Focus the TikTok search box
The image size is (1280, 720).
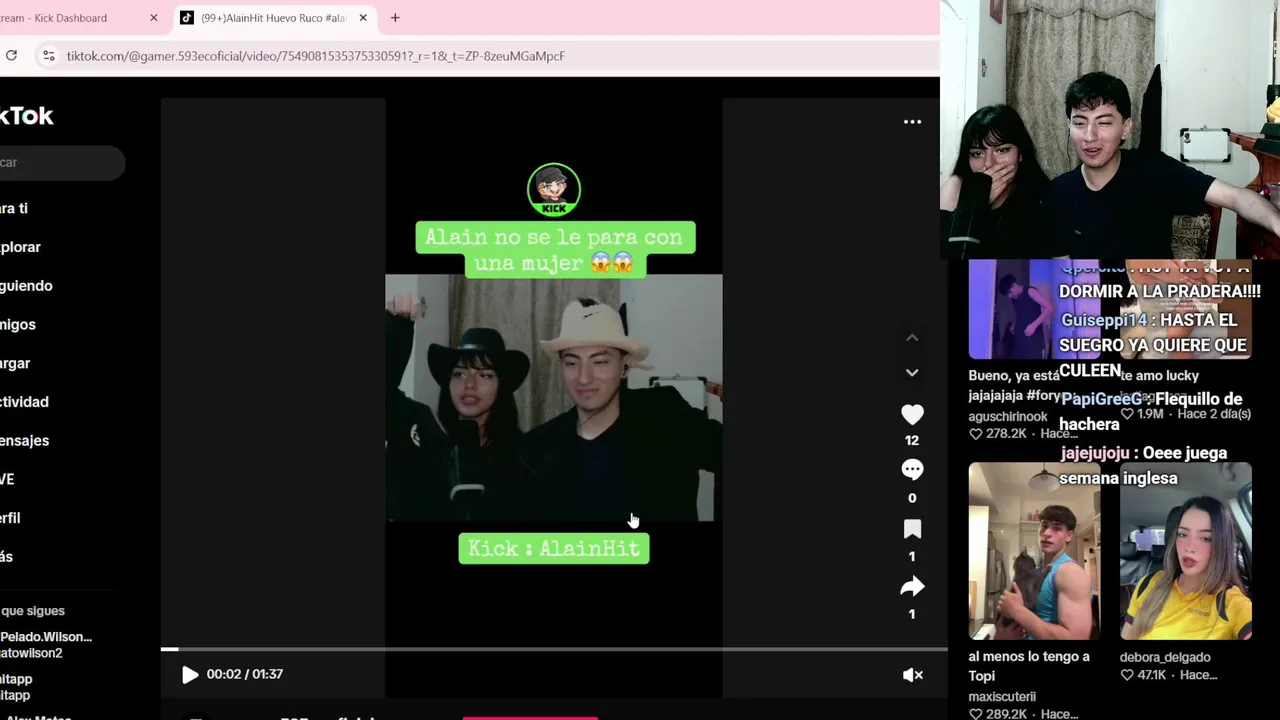(x=62, y=162)
